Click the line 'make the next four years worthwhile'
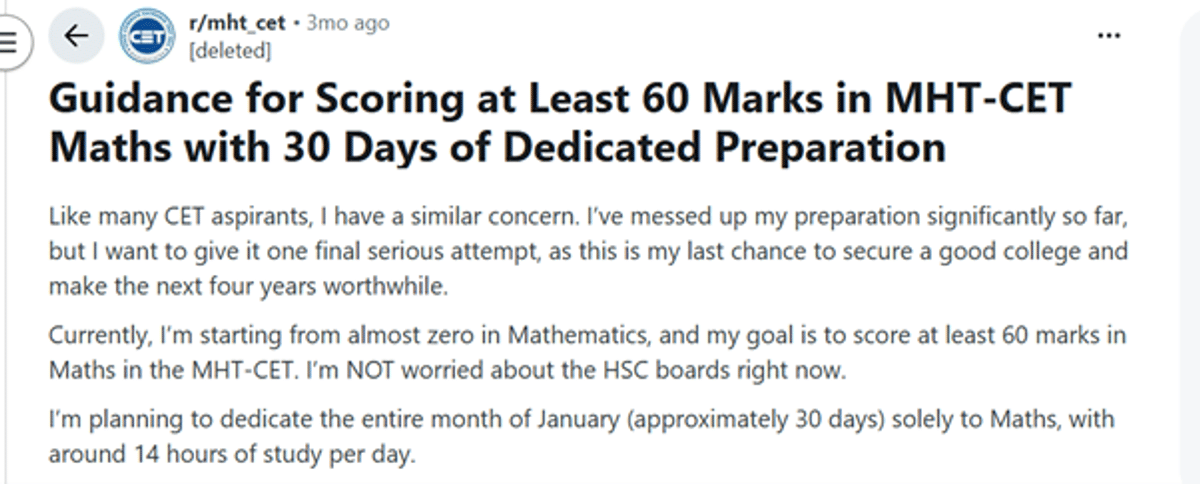 point(250,288)
